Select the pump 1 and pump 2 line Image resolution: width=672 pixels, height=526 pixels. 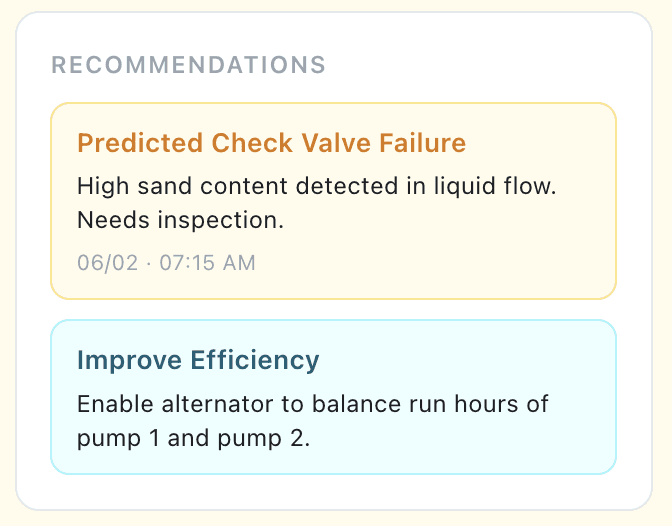[193, 439]
